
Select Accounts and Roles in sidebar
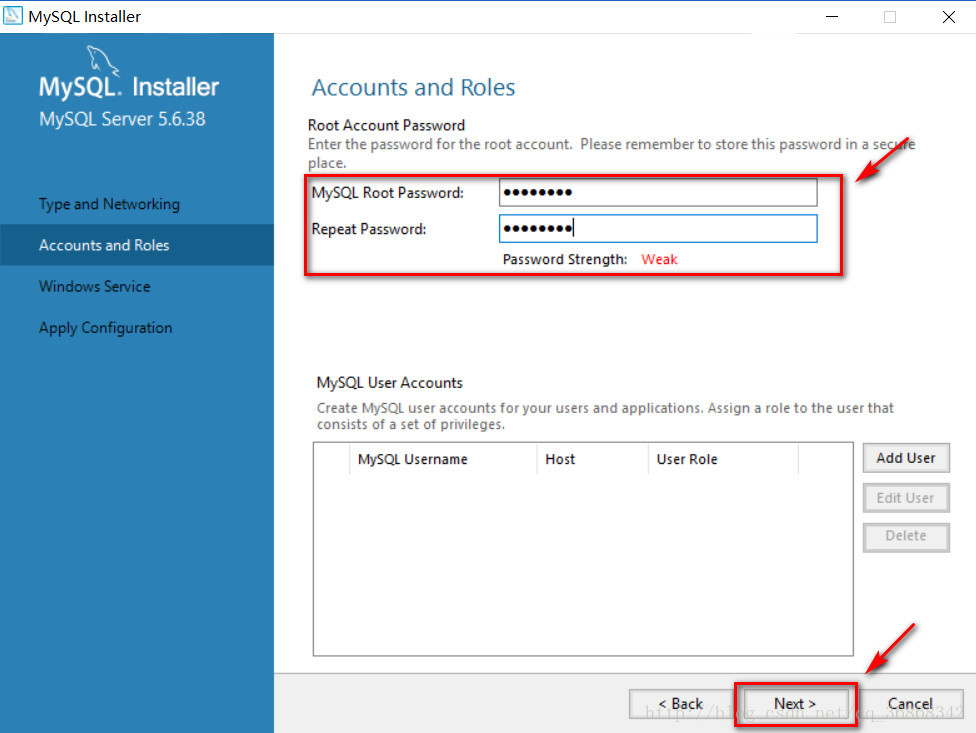tap(104, 245)
